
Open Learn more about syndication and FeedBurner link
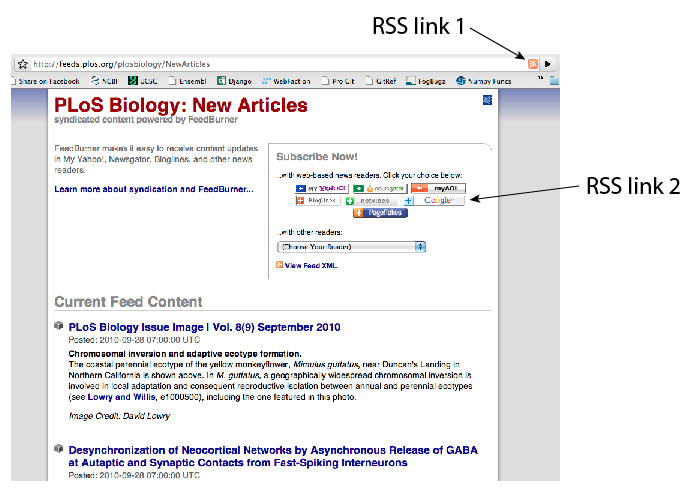154,189
